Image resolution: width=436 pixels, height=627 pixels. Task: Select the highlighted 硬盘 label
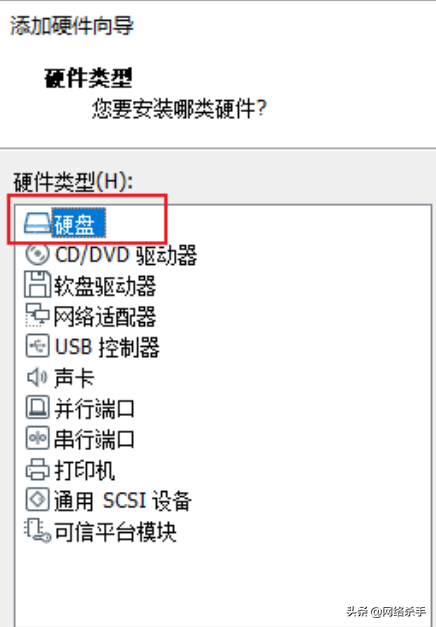[x=79, y=223]
